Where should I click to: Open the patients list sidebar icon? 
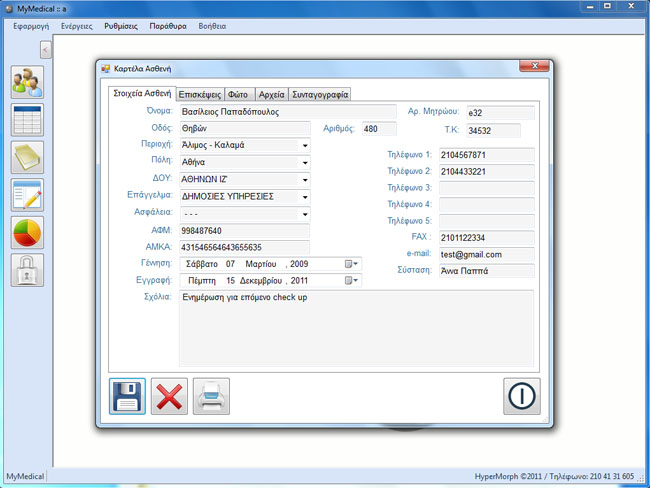[27, 82]
